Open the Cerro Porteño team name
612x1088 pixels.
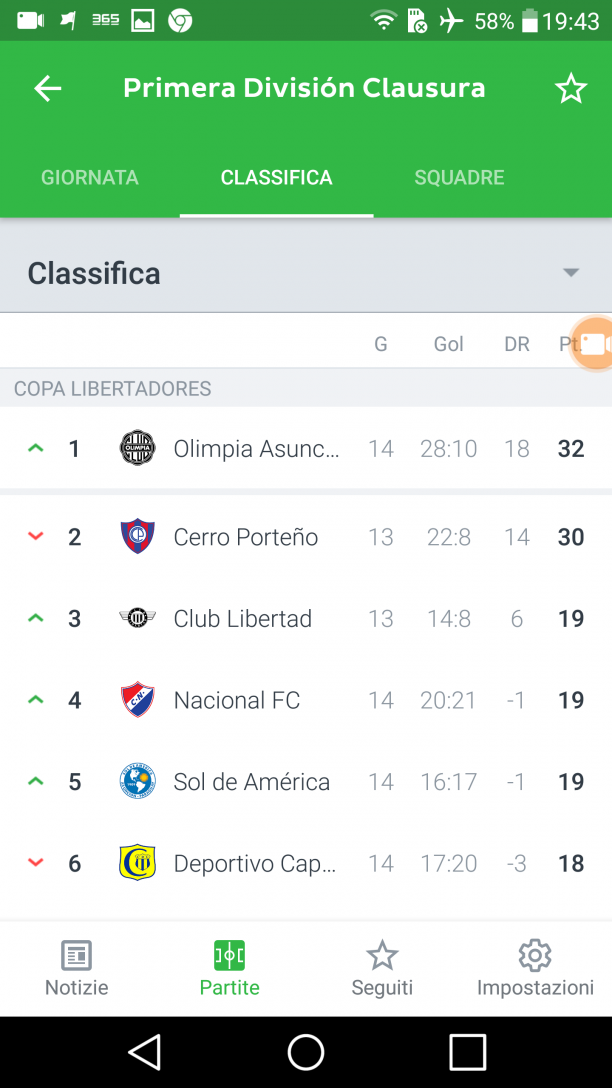(x=246, y=537)
